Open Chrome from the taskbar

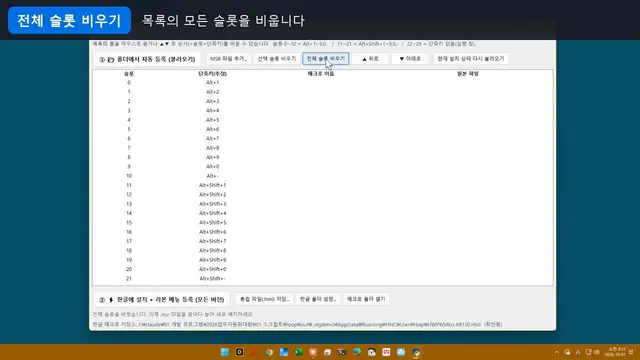click(x=269, y=352)
